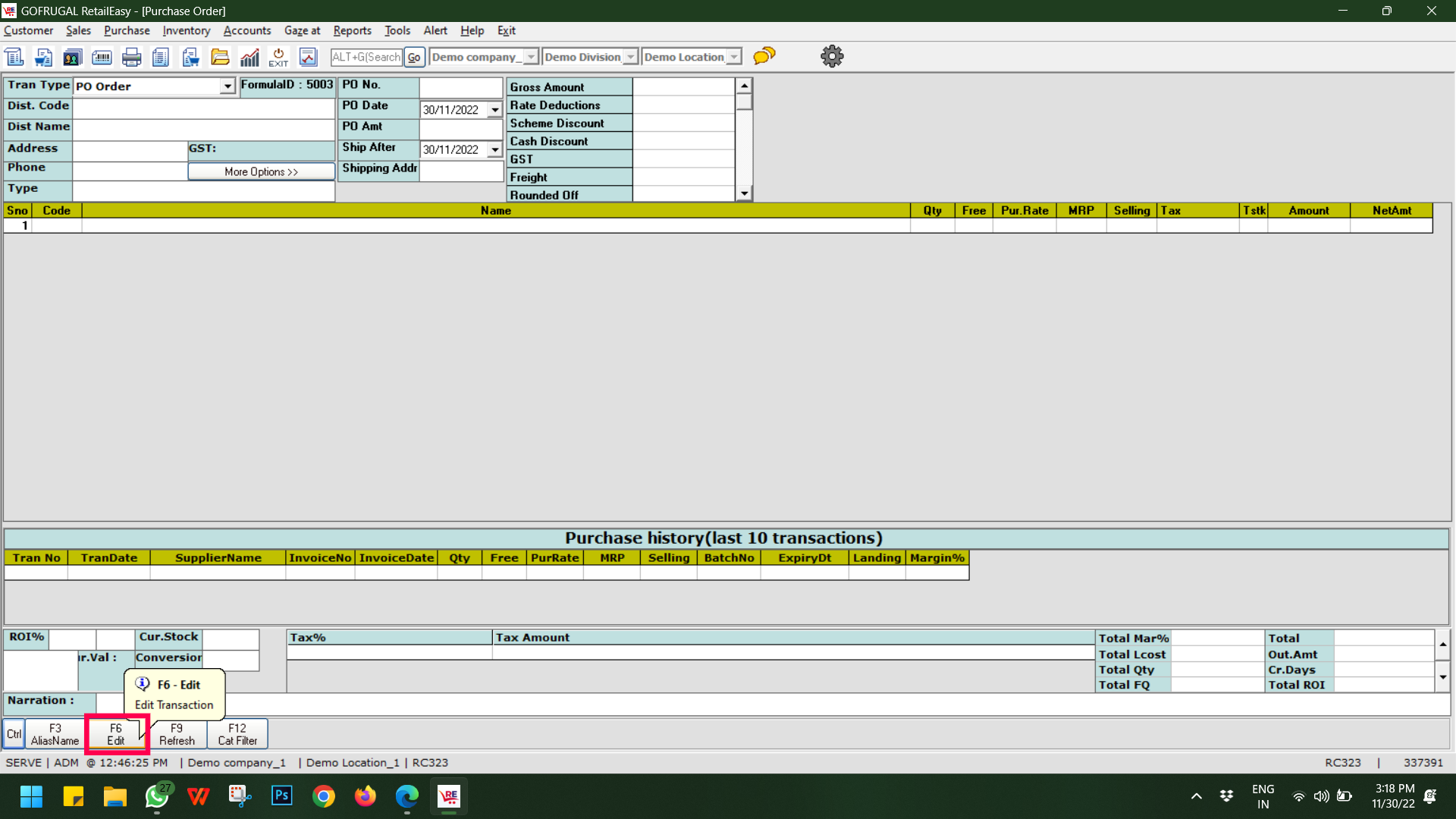Open the PO Date date picker dropdown

click(x=495, y=110)
